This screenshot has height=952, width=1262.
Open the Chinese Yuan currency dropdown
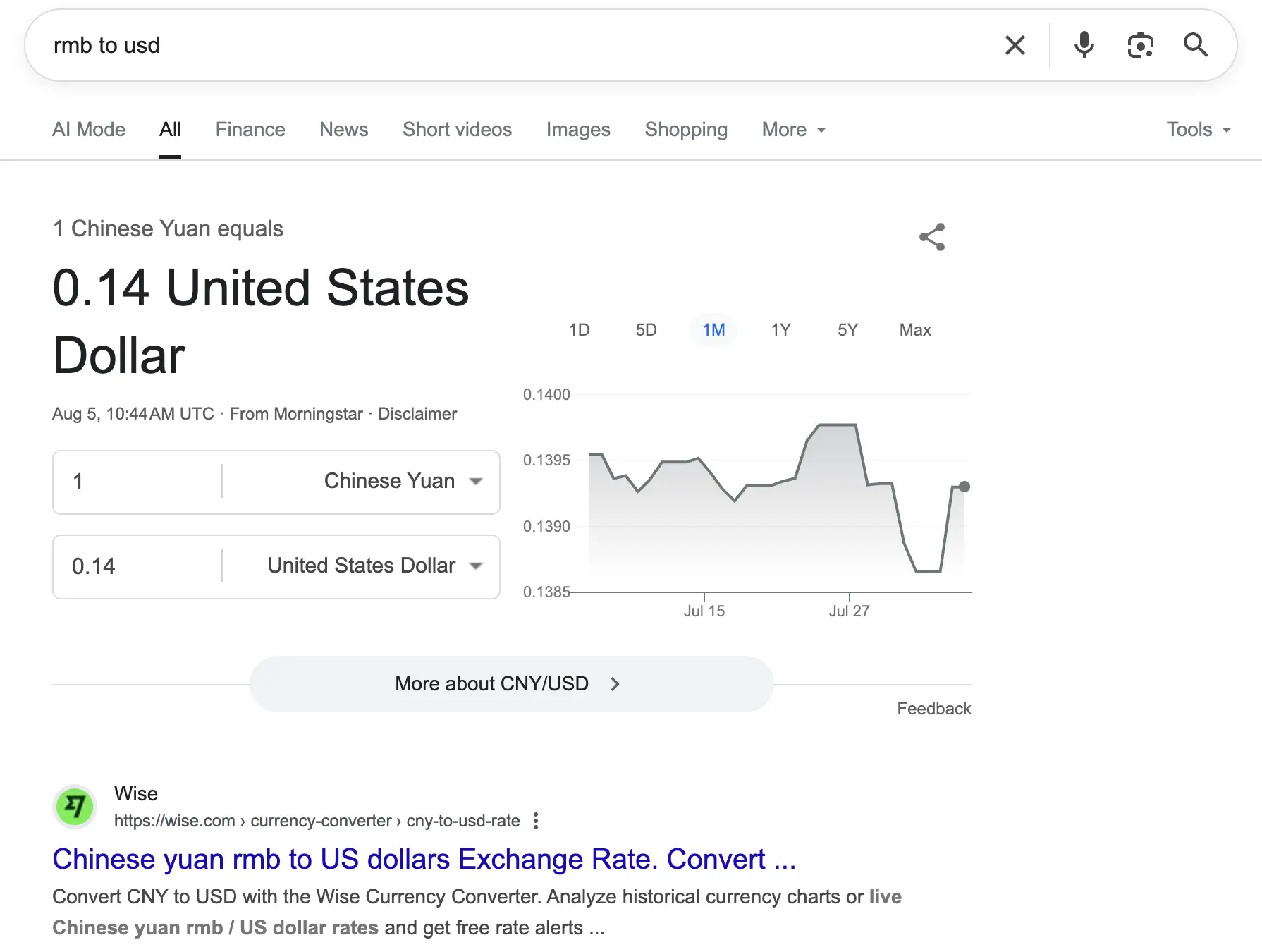click(x=403, y=481)
